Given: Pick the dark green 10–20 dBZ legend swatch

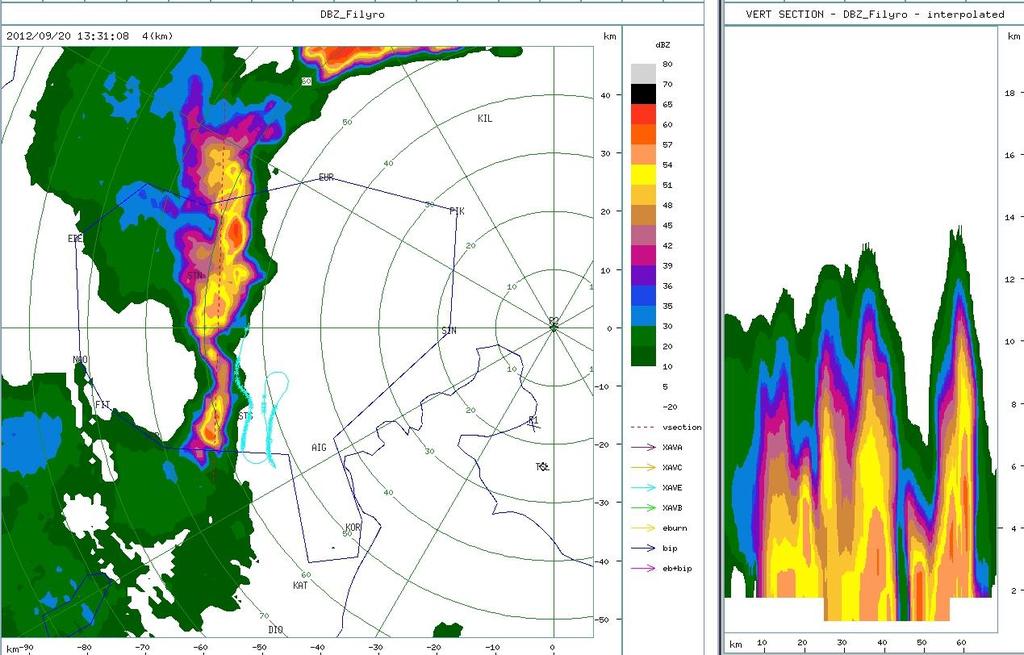Looking at the screenshot, I should pos(643,357).
